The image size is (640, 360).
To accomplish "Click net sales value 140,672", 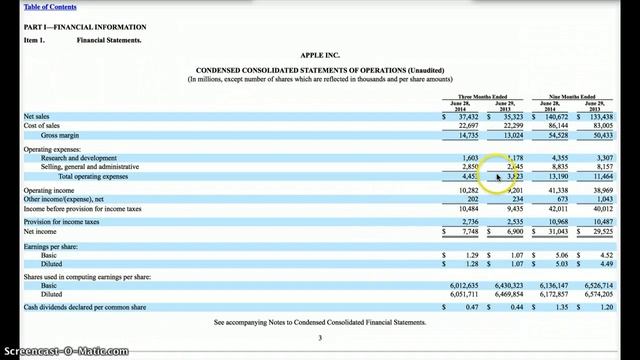I will click(557, 117).
